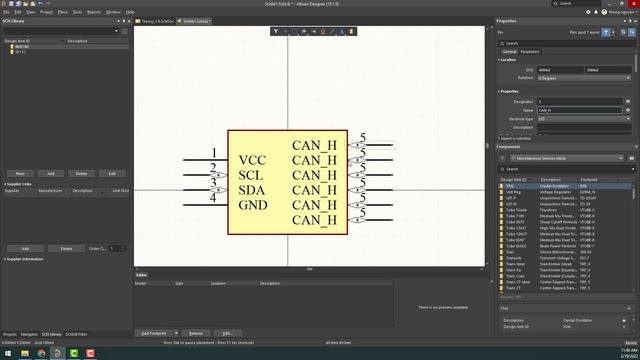Image resolution: width=640 pixels, height=360 pixels.
Task: Select the place line tool in canvas toolbar
Action: [332, 31]
